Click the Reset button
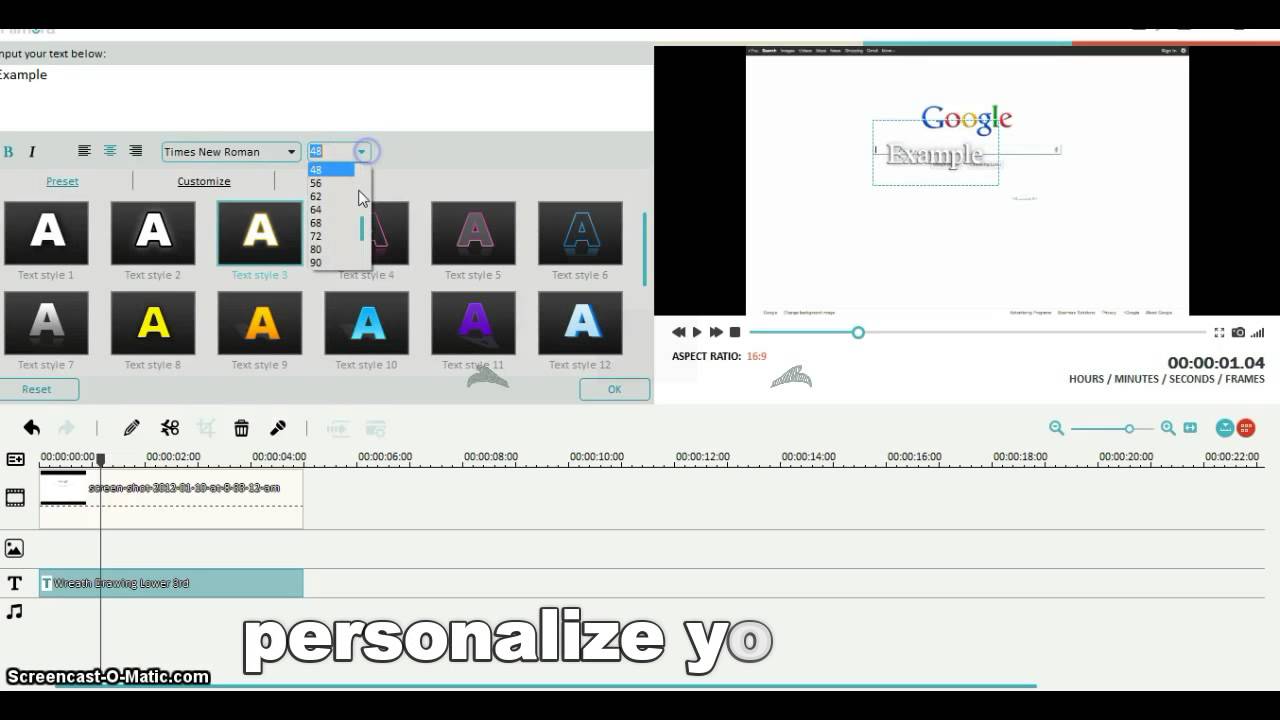This screenshot has width=1280, height=720. [x=37, y=389]
